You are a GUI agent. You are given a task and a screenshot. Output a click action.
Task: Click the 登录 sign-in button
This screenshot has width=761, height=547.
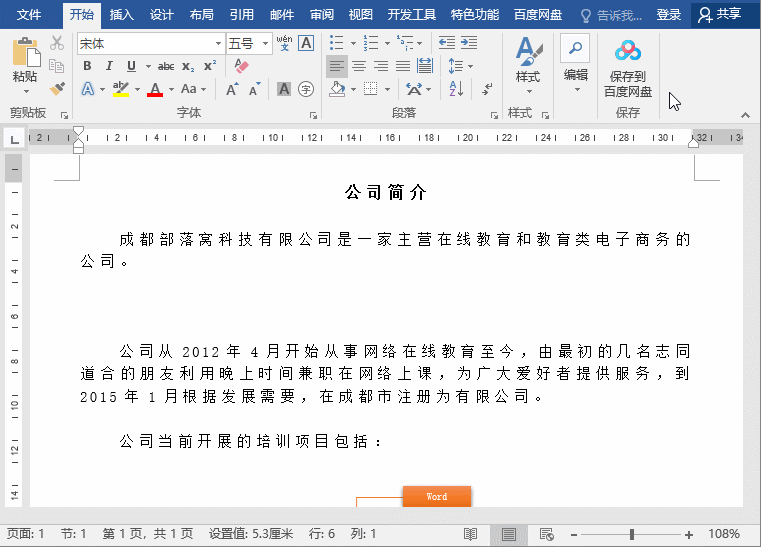point(669,15)
